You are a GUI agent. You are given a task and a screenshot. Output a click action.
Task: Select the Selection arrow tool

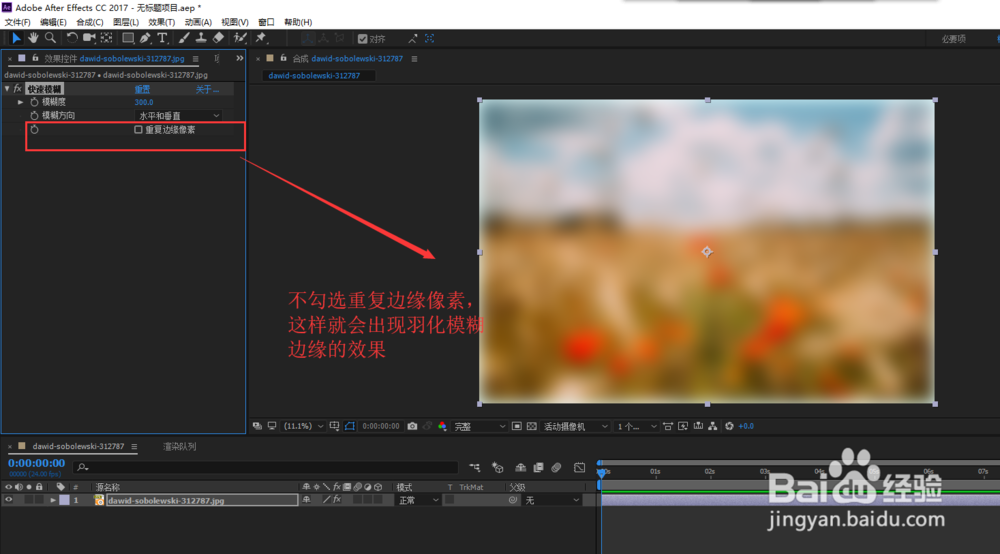pos(16,38)
